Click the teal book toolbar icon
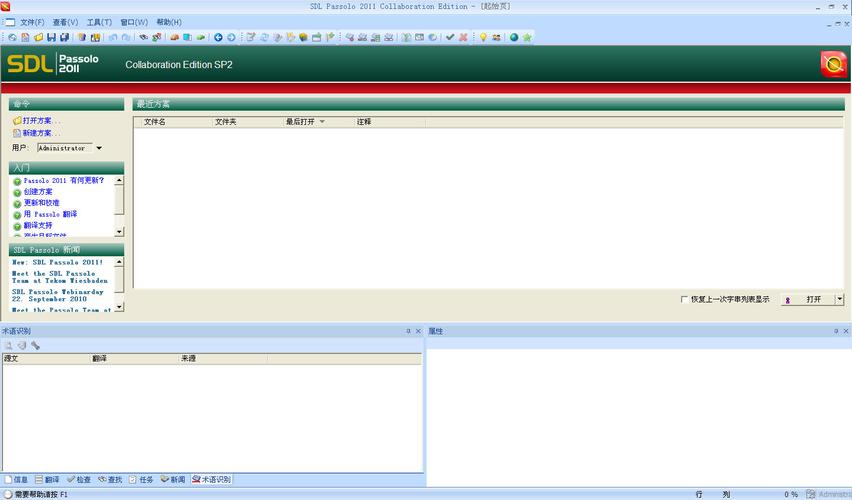 (187, 38)
